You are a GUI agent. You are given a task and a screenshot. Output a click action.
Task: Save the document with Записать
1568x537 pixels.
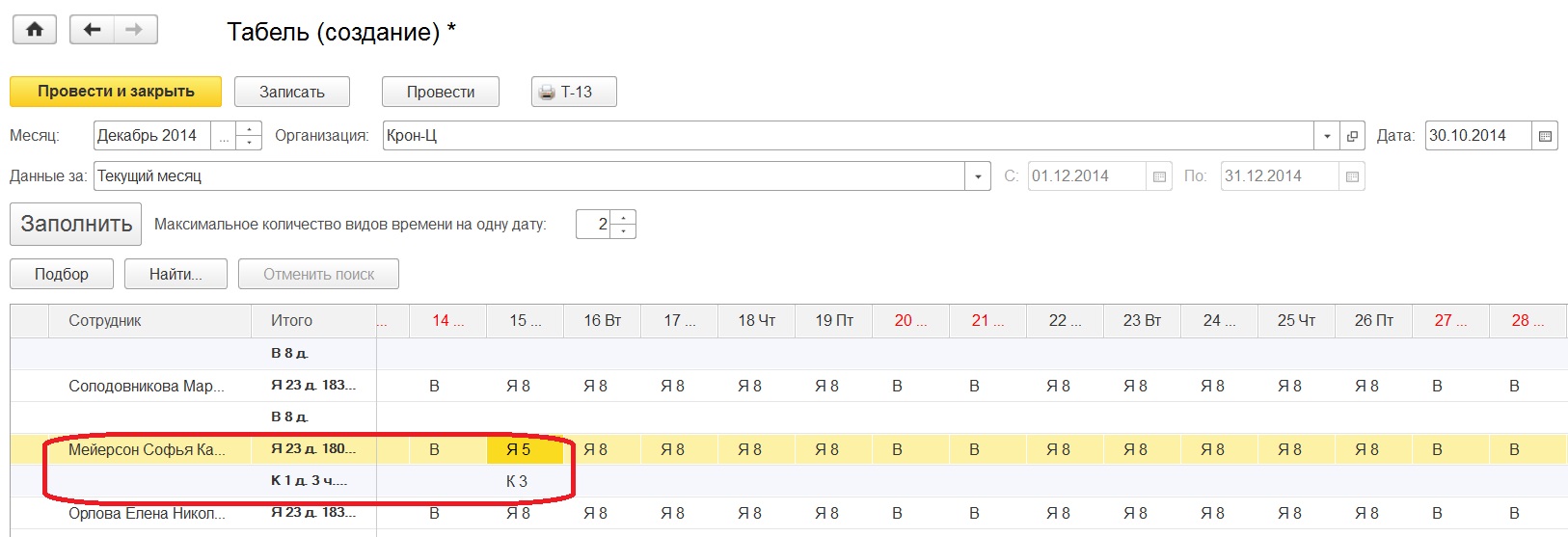(x=292, y=92)
